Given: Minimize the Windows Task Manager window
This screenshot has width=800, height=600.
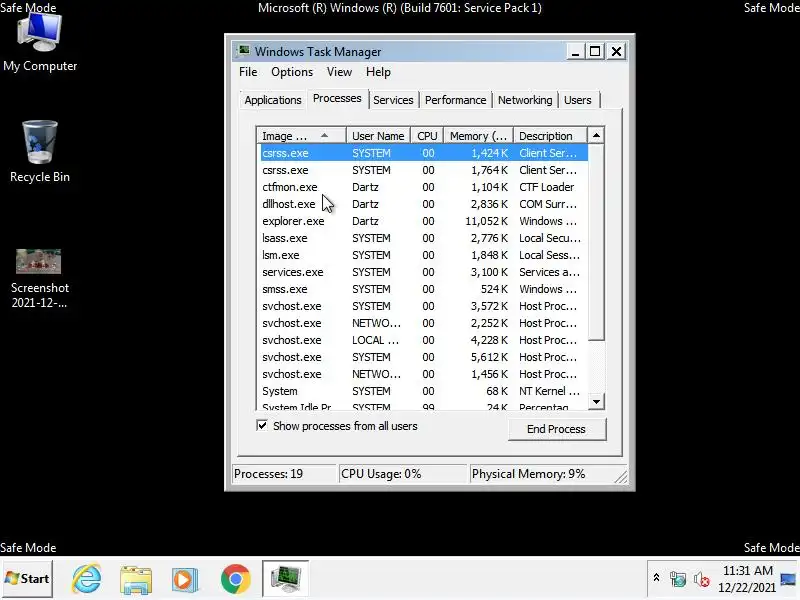Looking at the screenshot, I should pos(575,52).
